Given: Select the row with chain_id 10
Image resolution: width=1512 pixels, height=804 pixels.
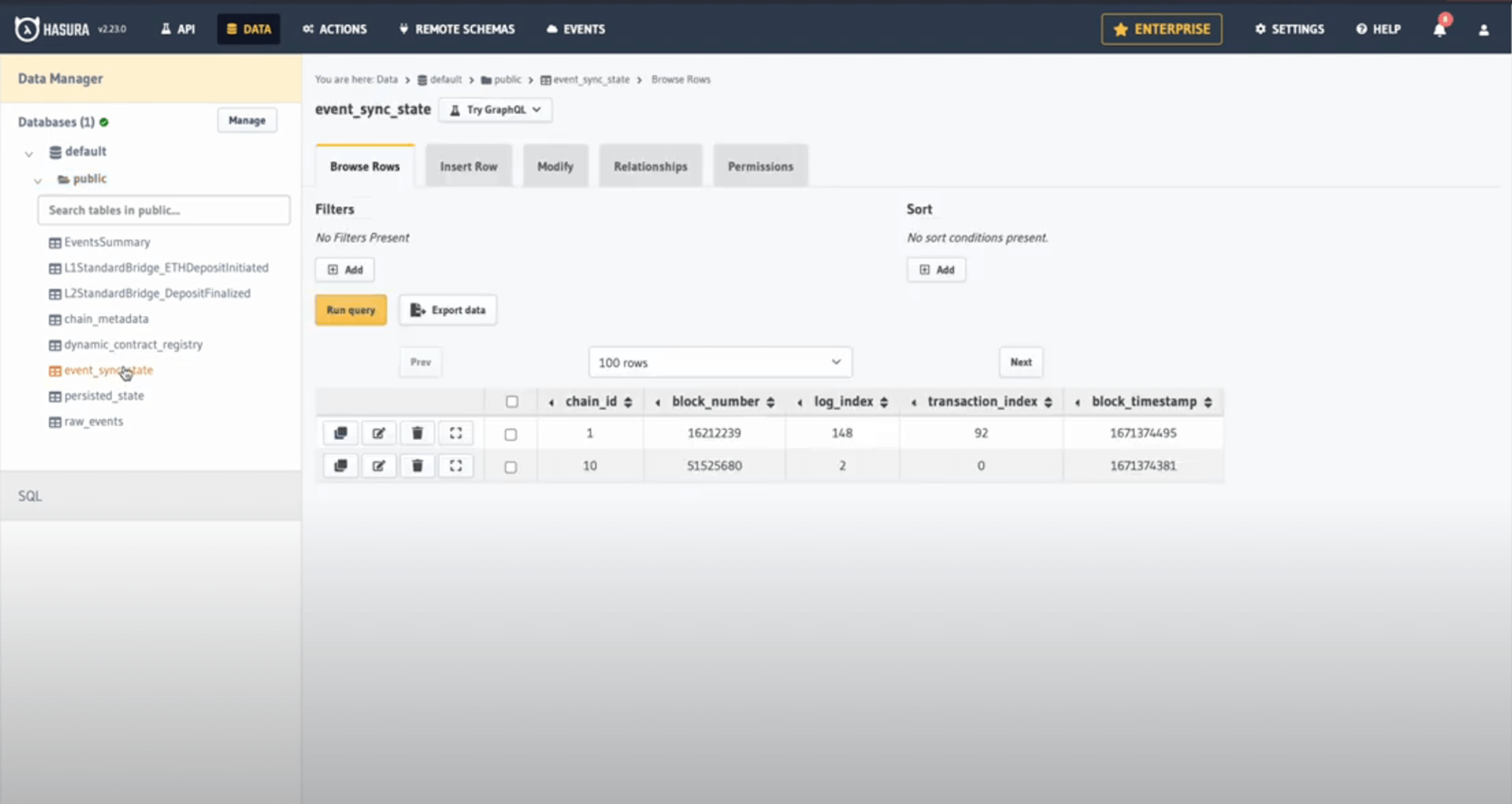Looking at the screenshot, I should click(x=510, y=465).
